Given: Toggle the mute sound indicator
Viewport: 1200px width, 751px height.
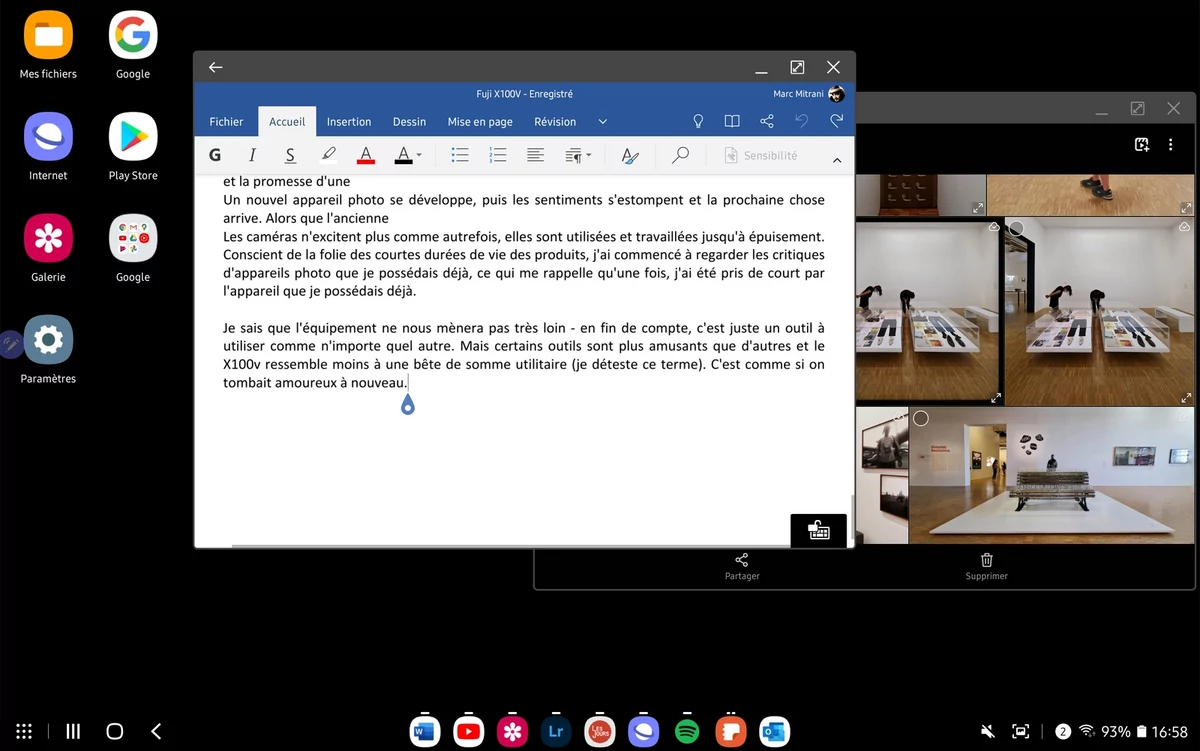Looking at the screenshot, I should click(x=988, y=731).
